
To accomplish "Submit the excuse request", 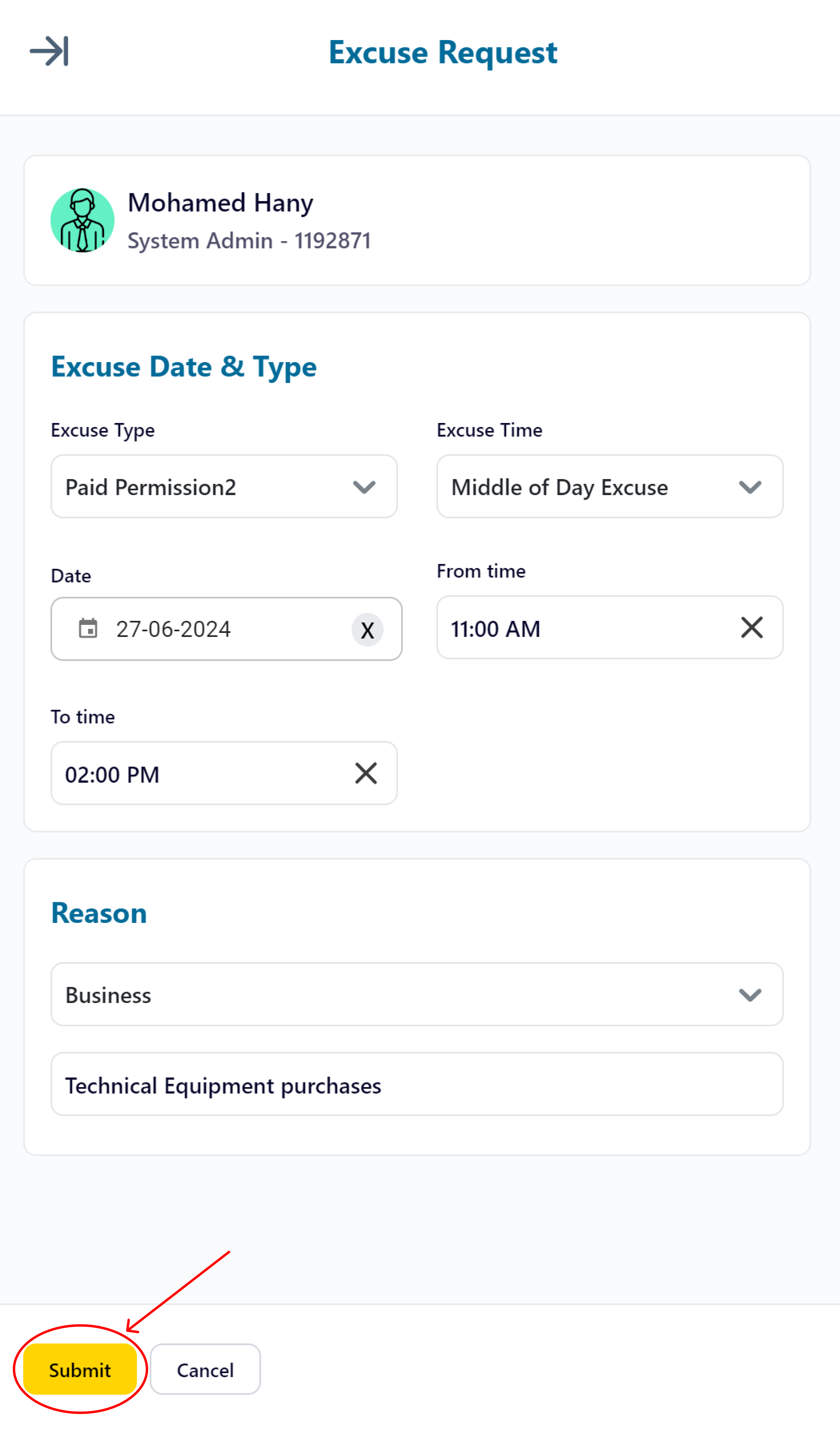I will (80, 1370).
